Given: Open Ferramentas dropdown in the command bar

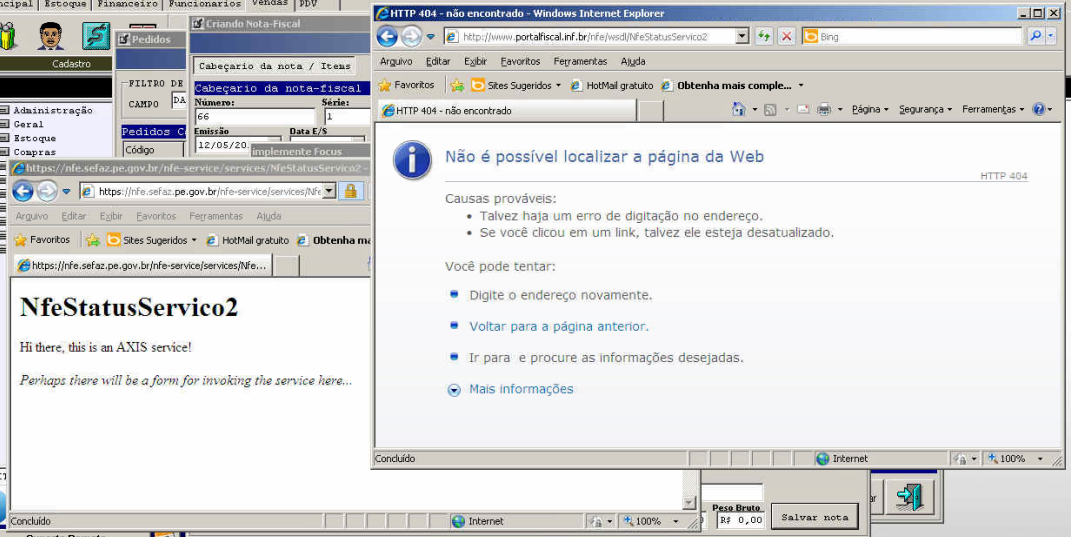Looking at the screenshot, I should click(993, 109).
